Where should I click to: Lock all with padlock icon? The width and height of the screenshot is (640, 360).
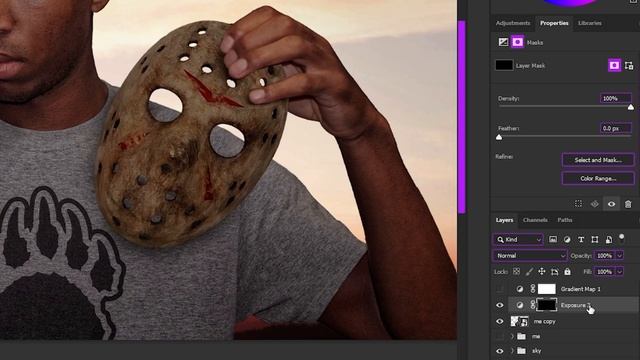[x=567, y=271]
